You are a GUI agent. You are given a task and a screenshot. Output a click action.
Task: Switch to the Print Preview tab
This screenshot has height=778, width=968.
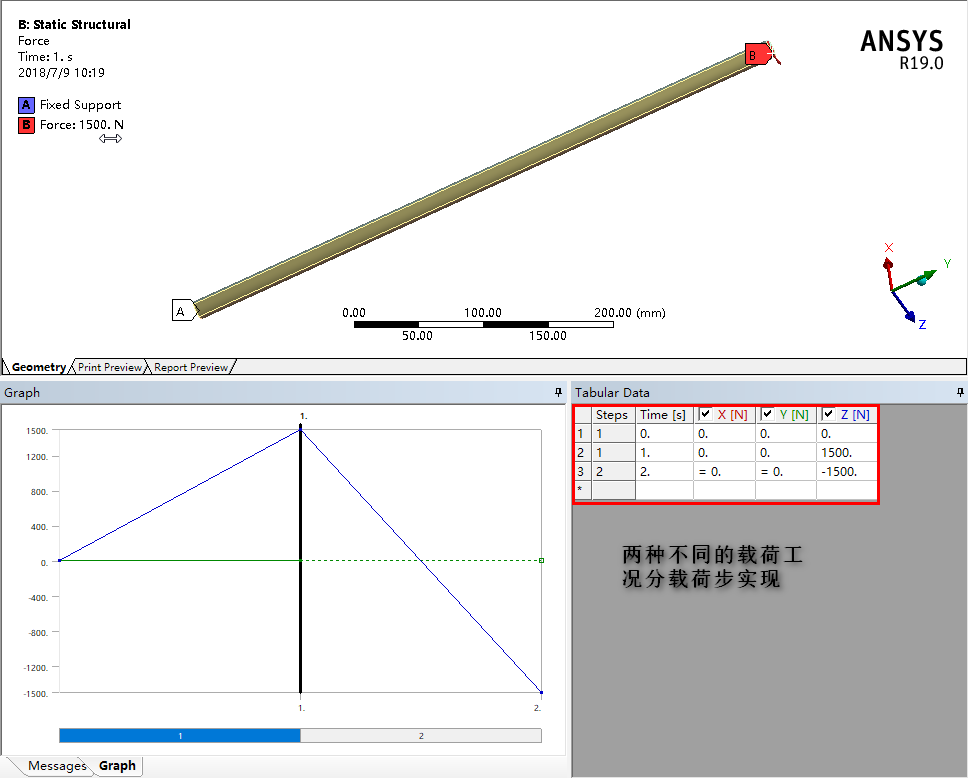109,367
